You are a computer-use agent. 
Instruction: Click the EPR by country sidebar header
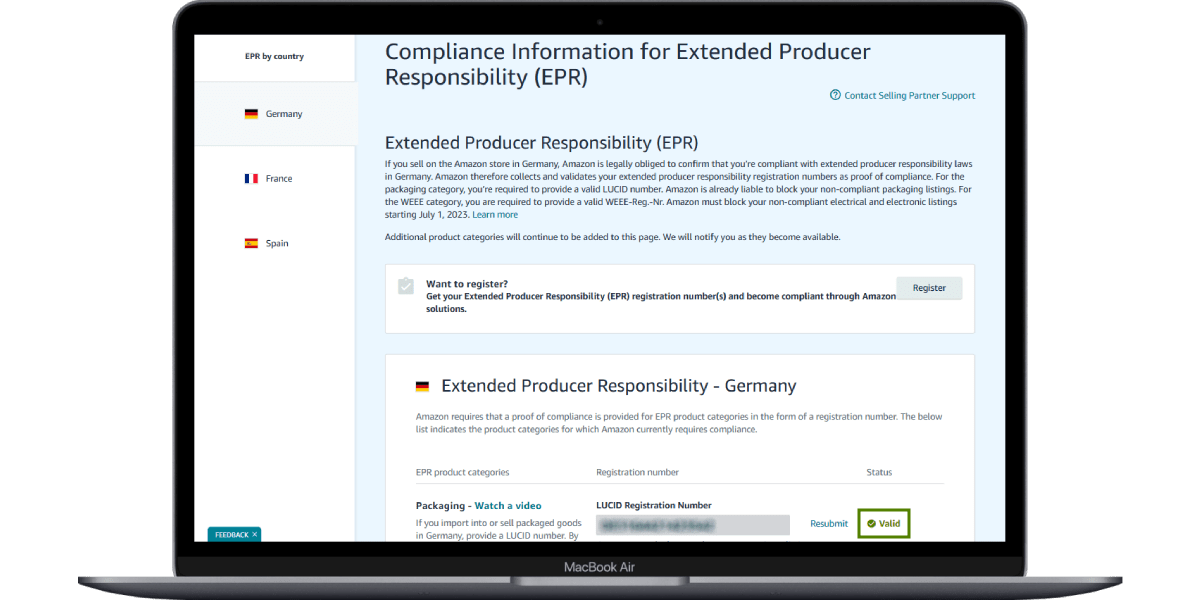tap(274, 57)
